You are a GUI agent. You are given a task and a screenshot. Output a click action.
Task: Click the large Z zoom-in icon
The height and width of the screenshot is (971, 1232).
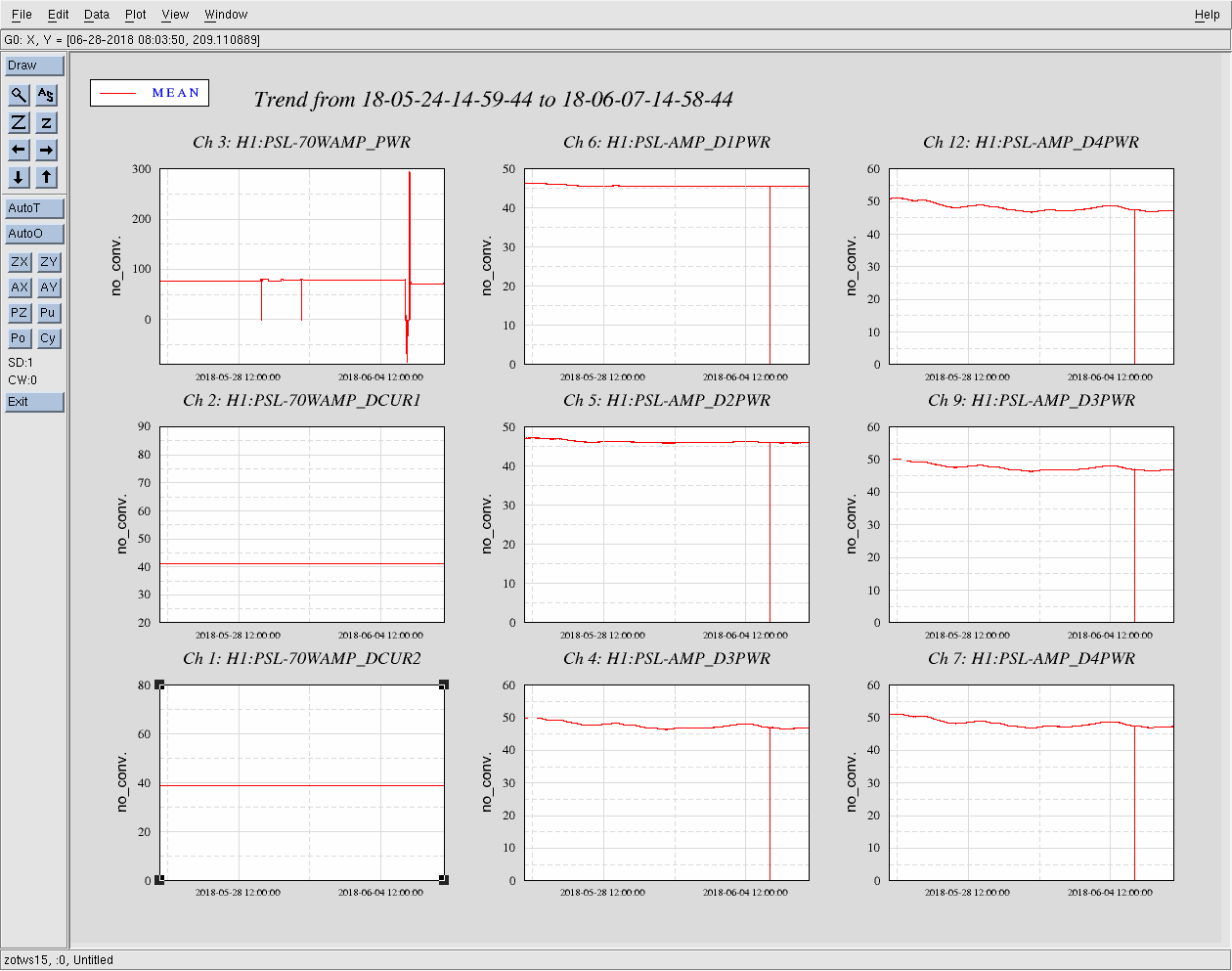click(19, 122)
